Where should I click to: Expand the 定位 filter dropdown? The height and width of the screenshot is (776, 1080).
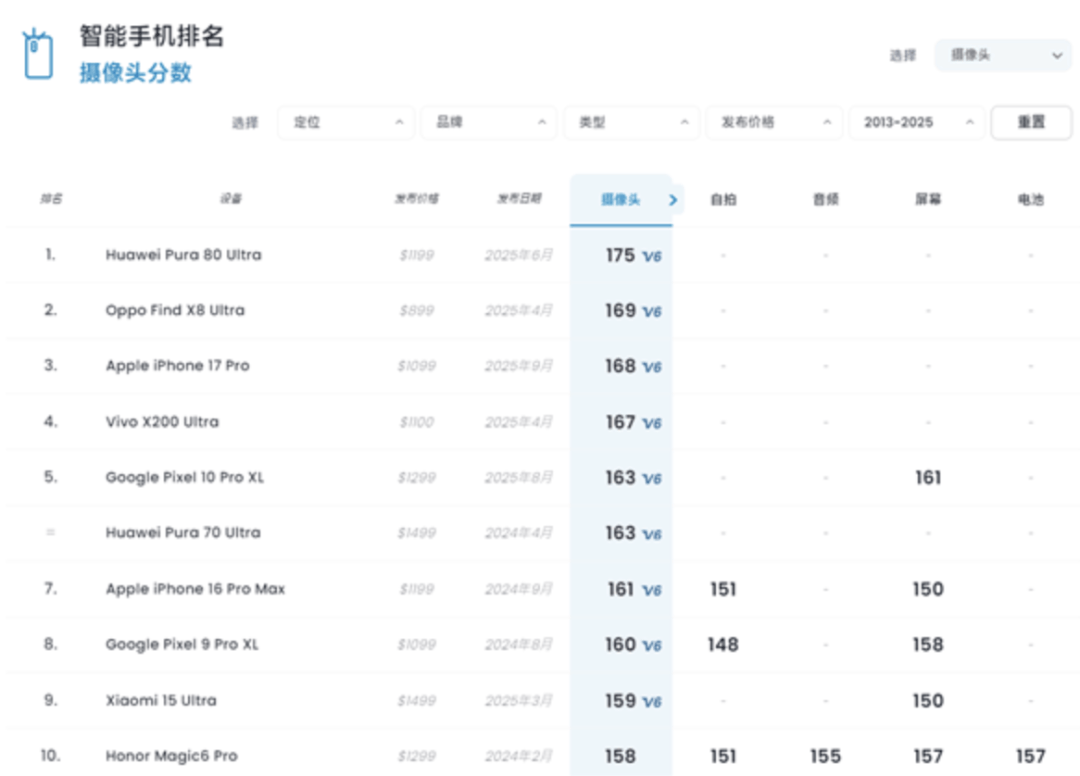coord(346,122)
